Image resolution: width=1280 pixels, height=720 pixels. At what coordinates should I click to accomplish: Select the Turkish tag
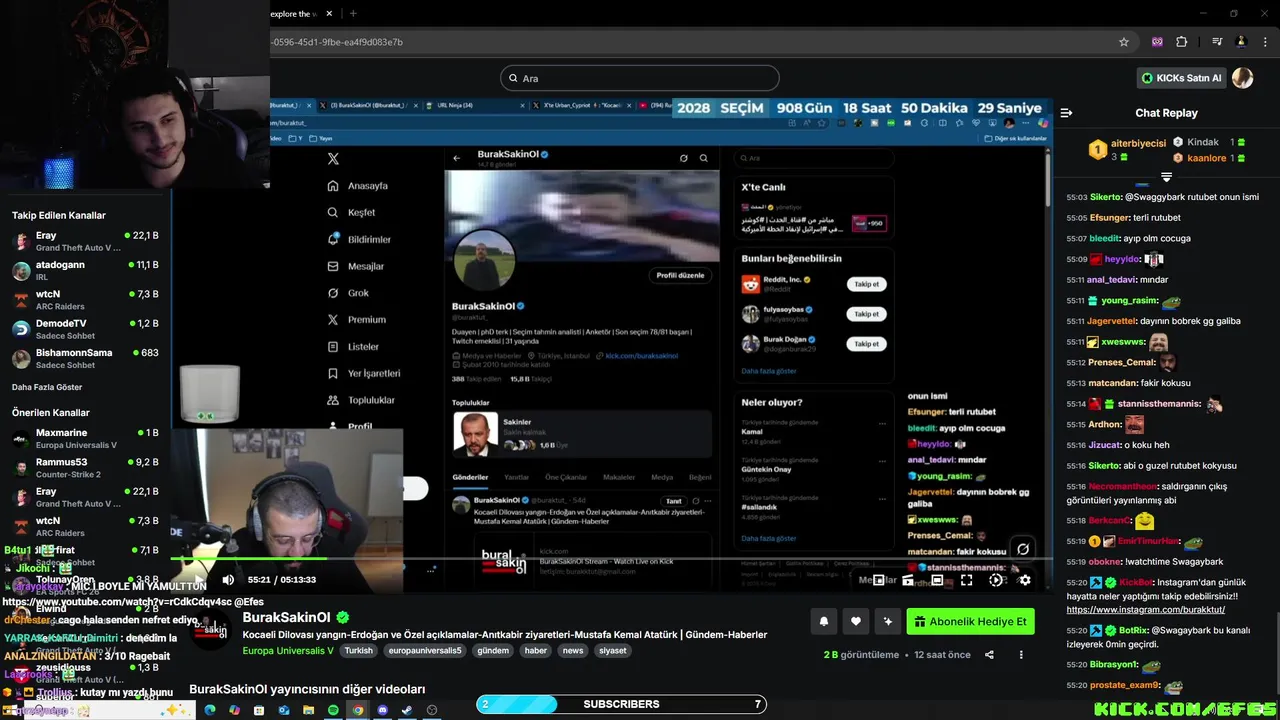(x=358, y=650)
